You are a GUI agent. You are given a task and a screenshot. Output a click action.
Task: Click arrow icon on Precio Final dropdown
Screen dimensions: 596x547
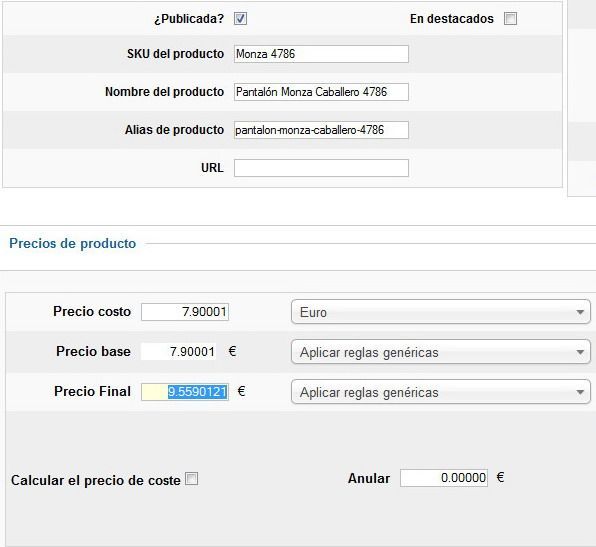point(580,392)
